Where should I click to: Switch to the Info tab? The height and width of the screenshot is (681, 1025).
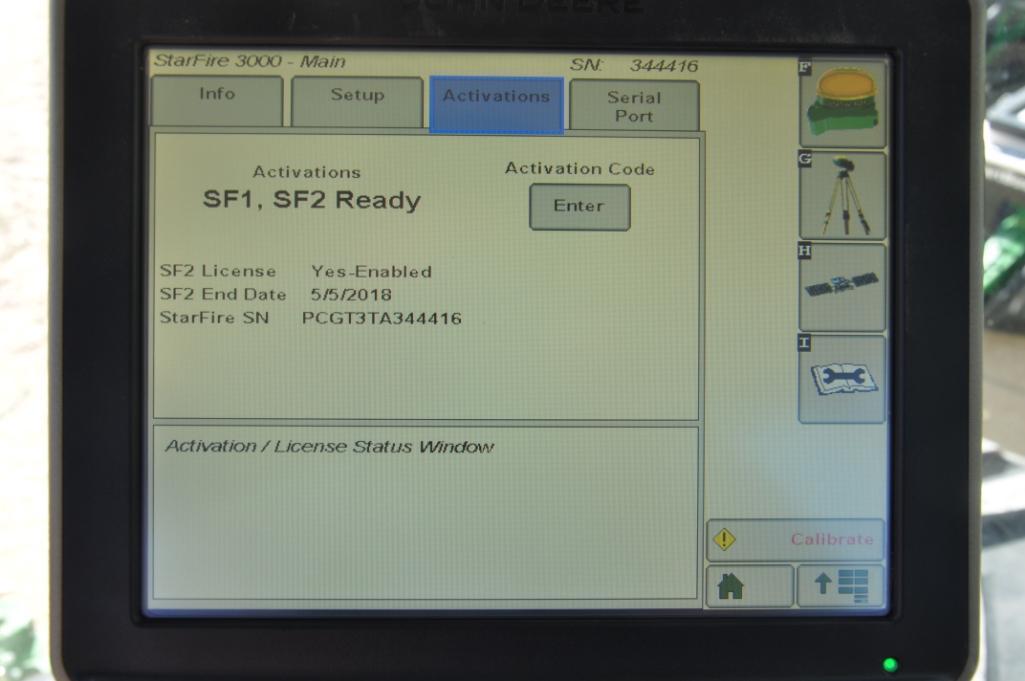coord(217,101)
